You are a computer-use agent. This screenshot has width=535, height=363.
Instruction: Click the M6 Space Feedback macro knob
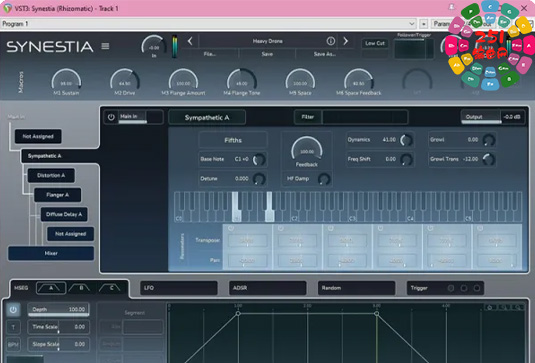359,81
